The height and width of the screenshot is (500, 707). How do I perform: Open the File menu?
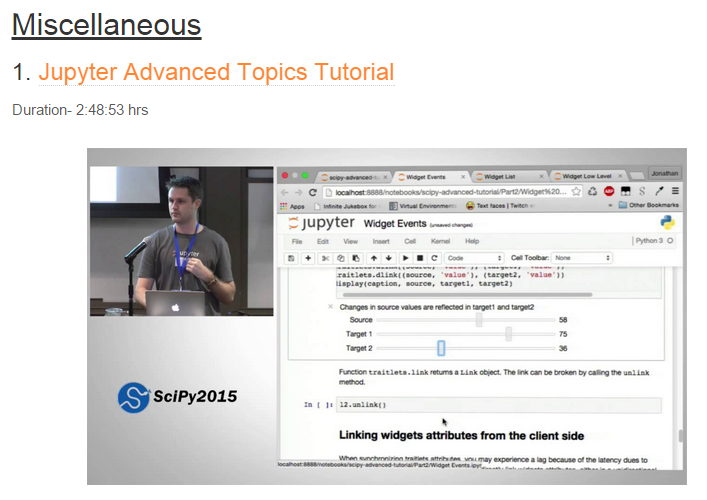(x=297, y=241)
